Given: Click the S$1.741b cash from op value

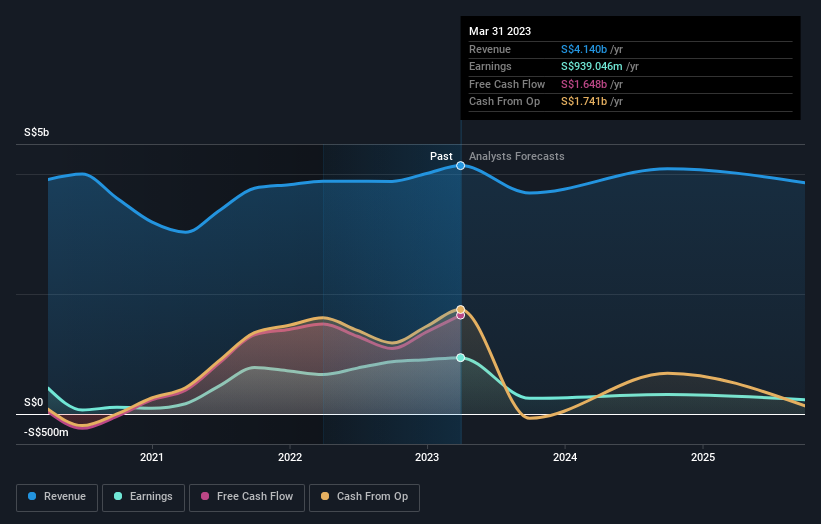Looking at the screenshot, I should [x=584, y=102].
